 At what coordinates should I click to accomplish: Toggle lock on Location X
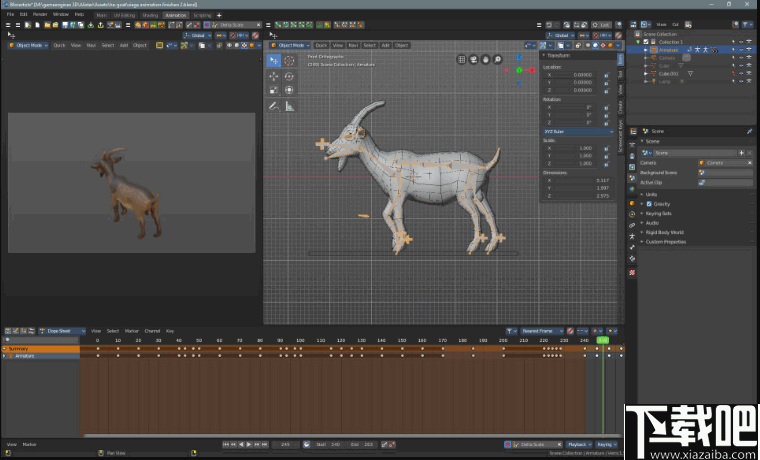[x=606, y=75]
